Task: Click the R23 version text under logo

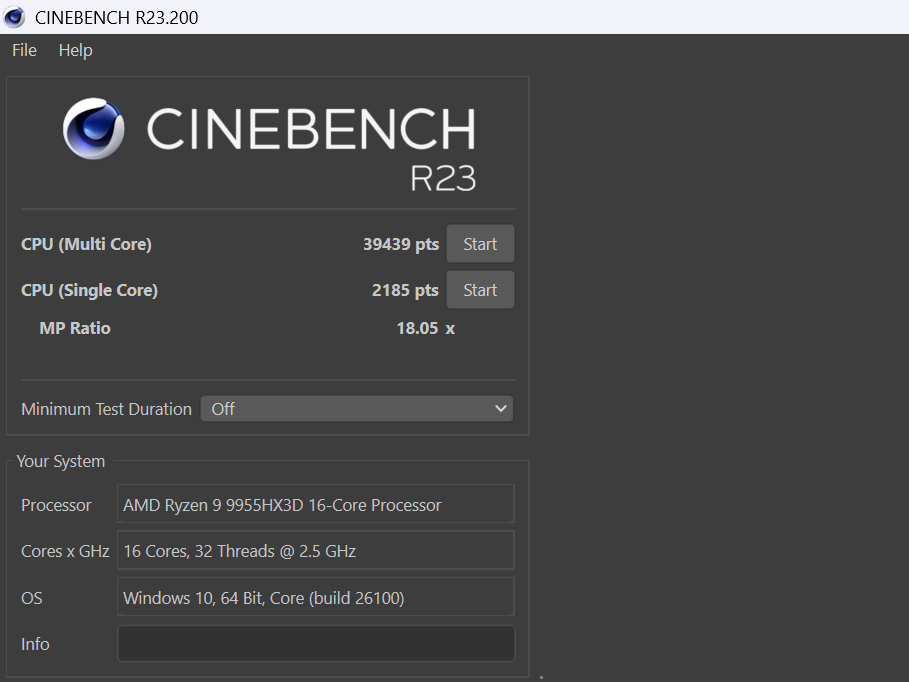Action: pos(443,178)
